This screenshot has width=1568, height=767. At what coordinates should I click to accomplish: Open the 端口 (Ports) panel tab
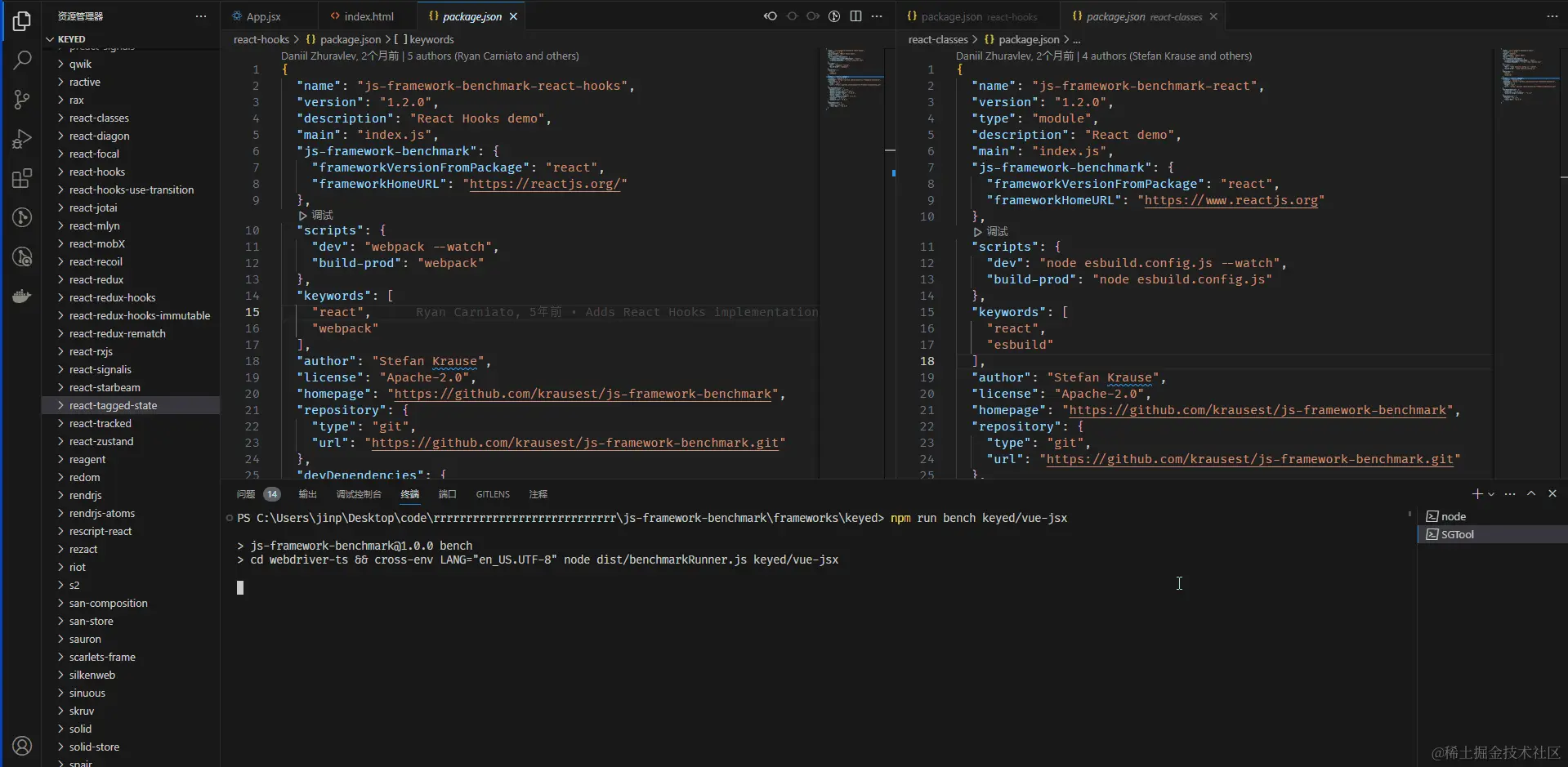[447, 494]
